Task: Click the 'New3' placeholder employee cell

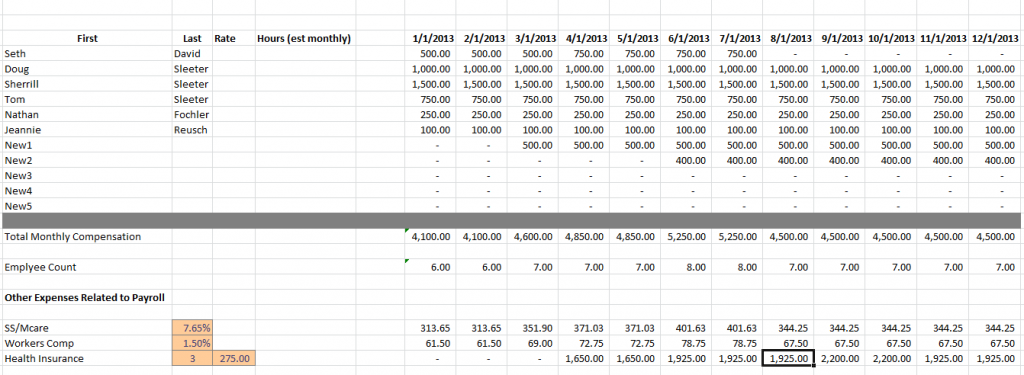Action: point(87,175)
